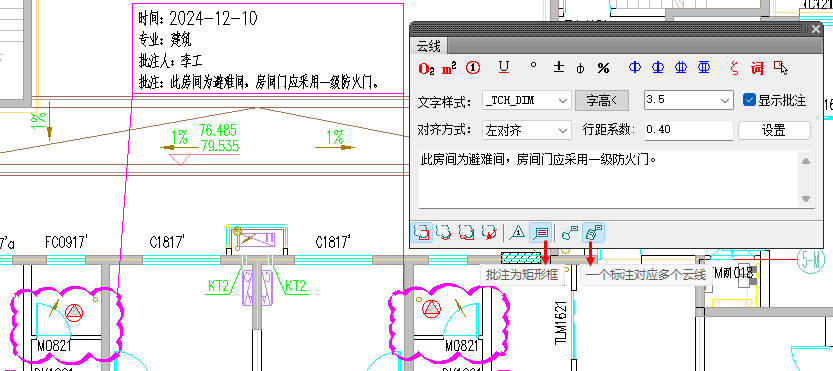Insert the percent % symbol
The image size is (833, 371).
tap(603, 68)
